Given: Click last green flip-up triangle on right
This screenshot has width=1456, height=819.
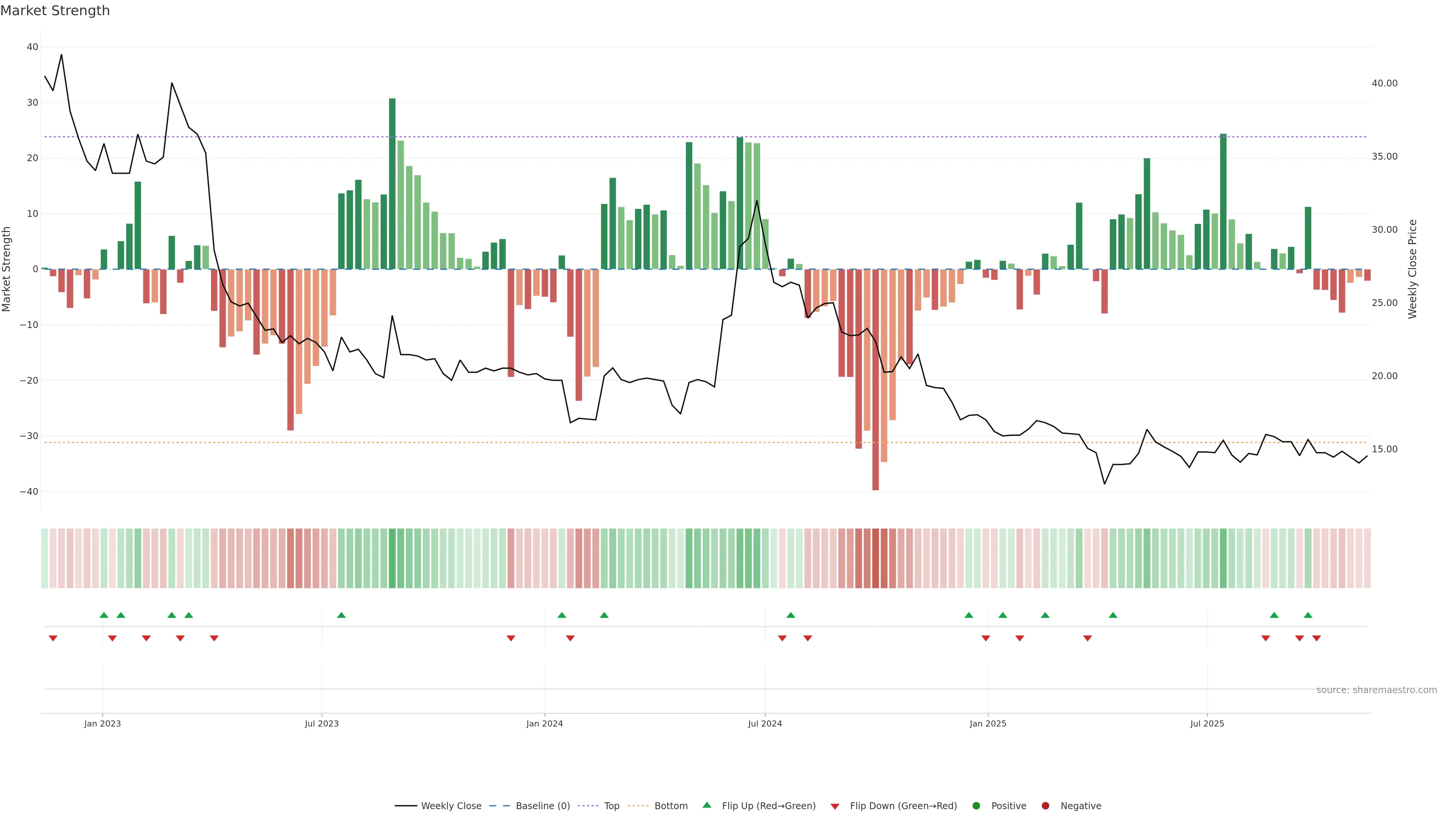Looking at the screenshot, I should (1308, 615).
